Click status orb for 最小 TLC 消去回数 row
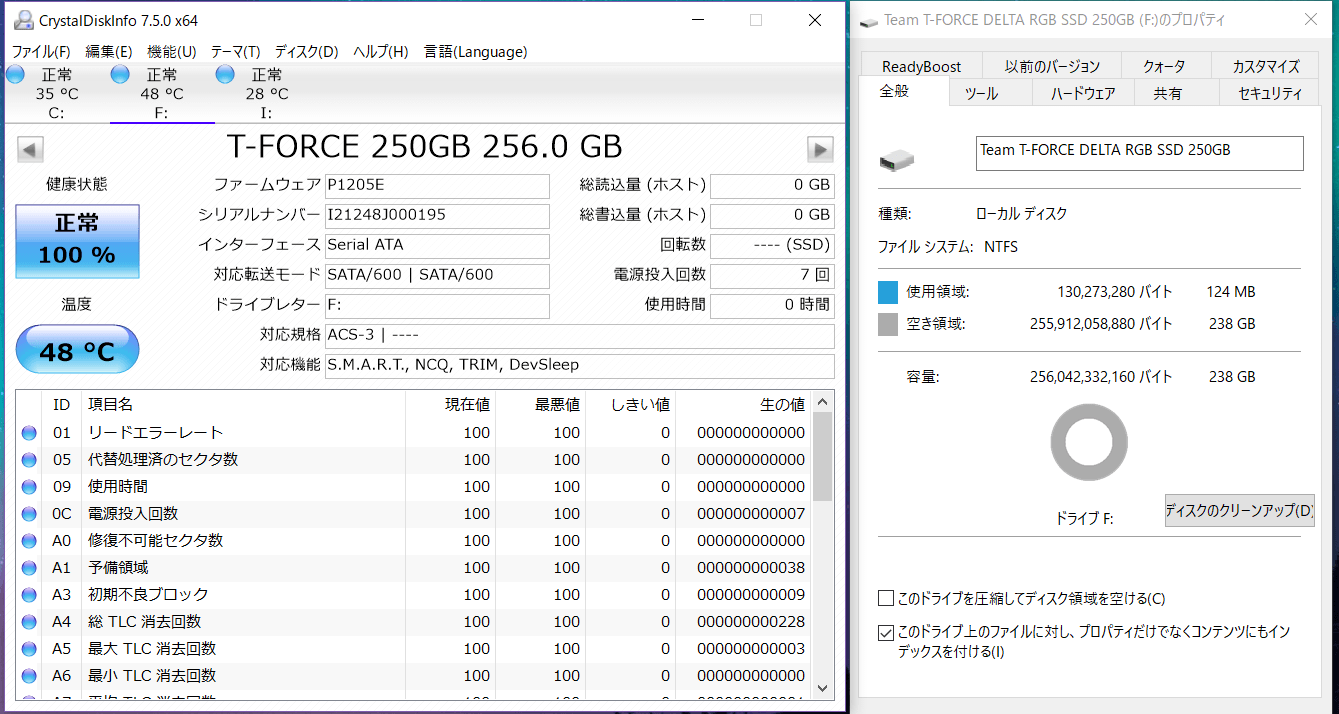 tap(29, 676)
